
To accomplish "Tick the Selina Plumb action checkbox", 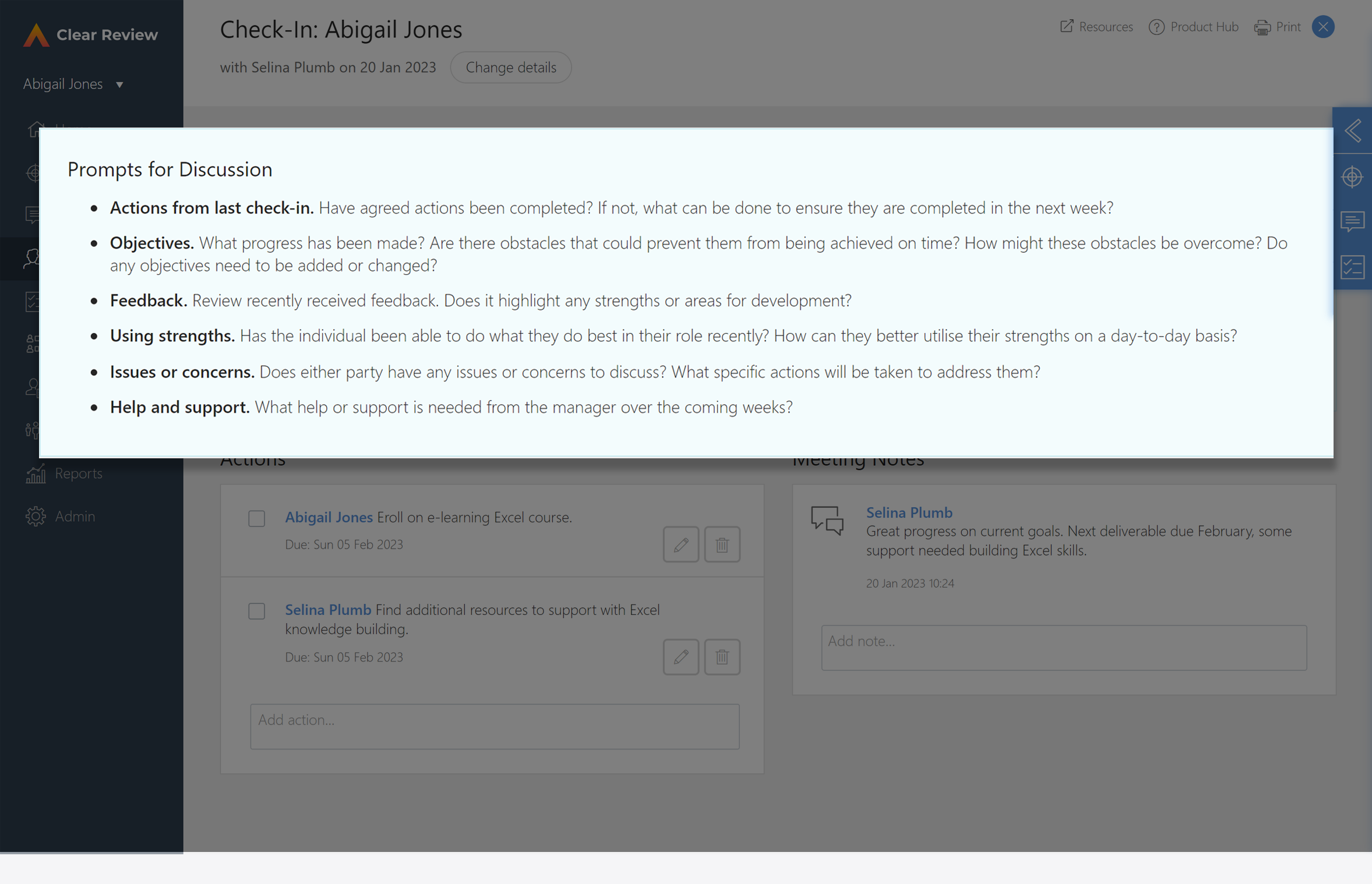I will click(257, 611).
